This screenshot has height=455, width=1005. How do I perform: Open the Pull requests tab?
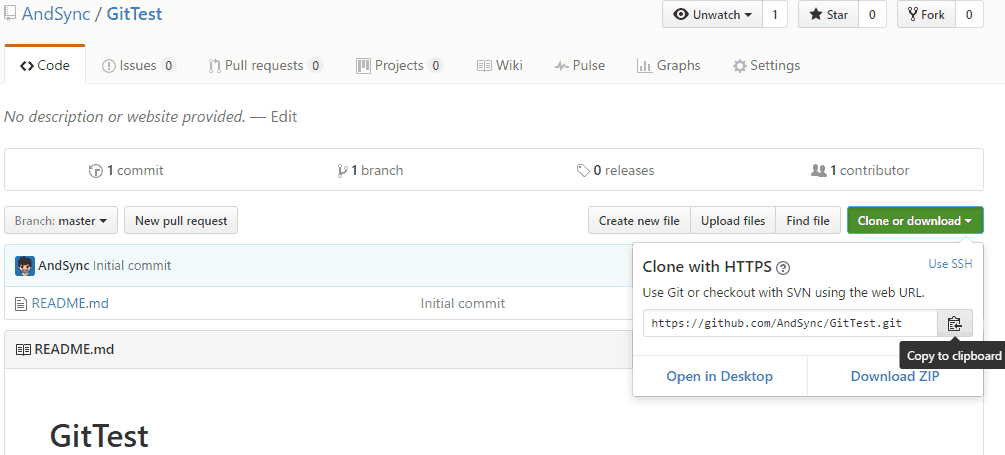click(x=264, y=66)
